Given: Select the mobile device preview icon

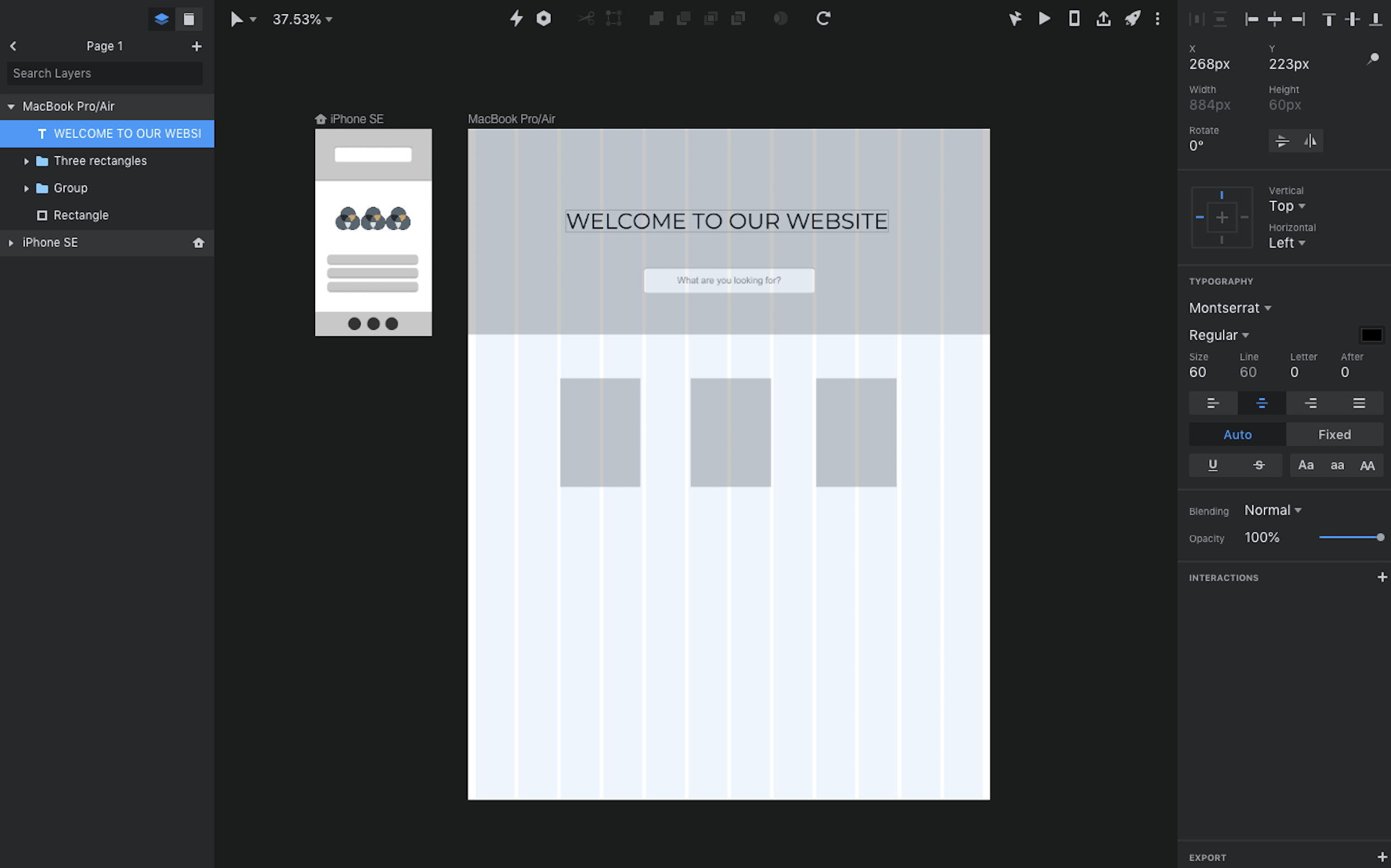Looking at the screenshot, I should (1073, 19).
